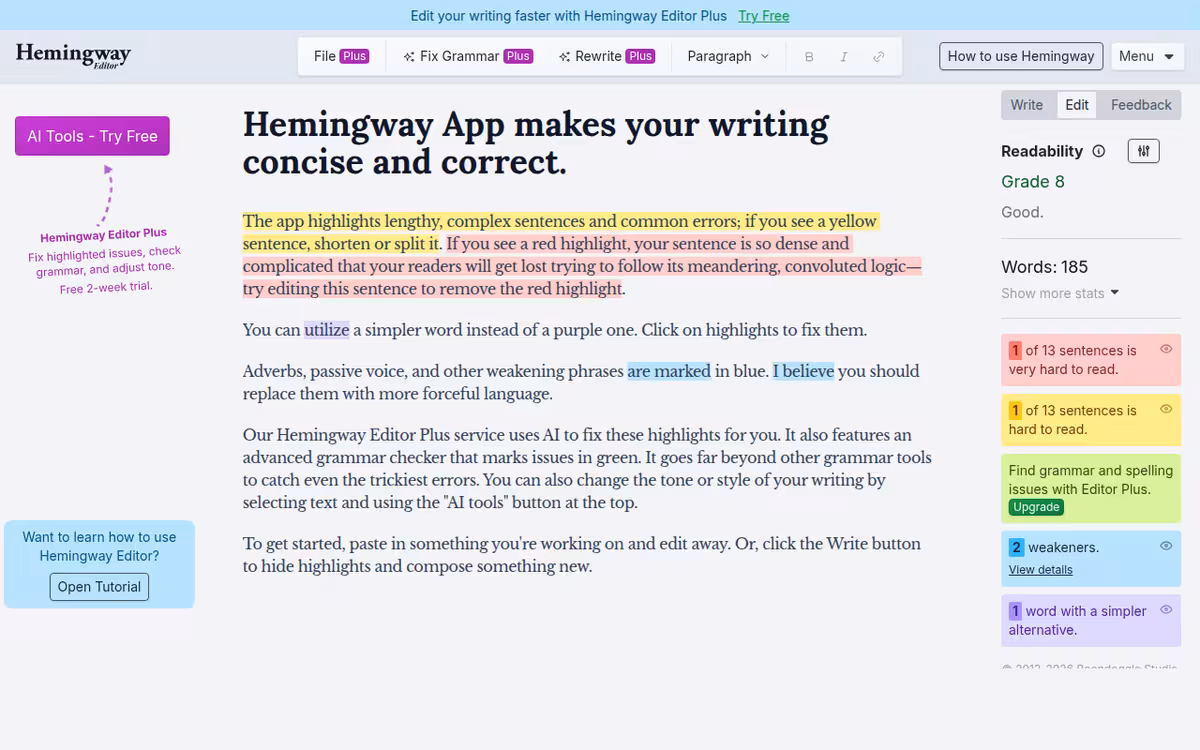Click the Hemingway Editor logo

(x=73, y=55)
